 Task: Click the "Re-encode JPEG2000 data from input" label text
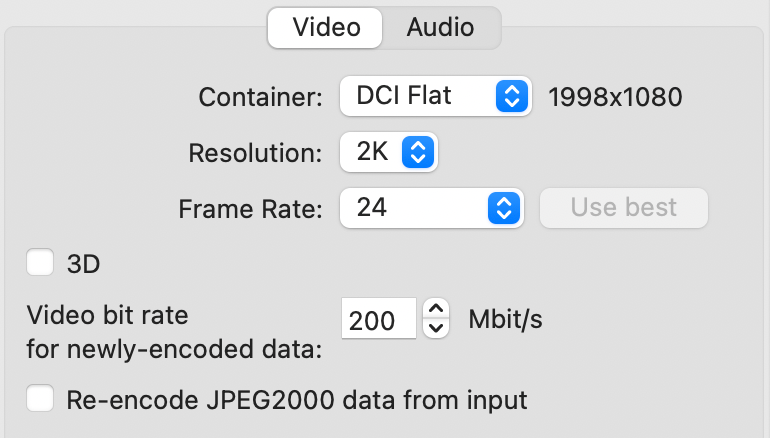pos(296,401)
